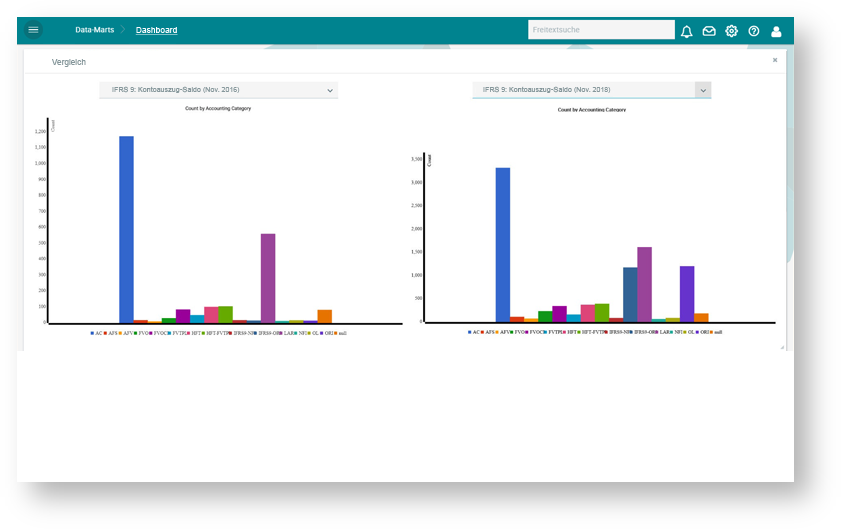Expand the Nov. 2018 Kontoauszug-Saldo dropdown arrow
This screenshot has width=842, height=530.
pyautogui.click(x=703, y=90)
